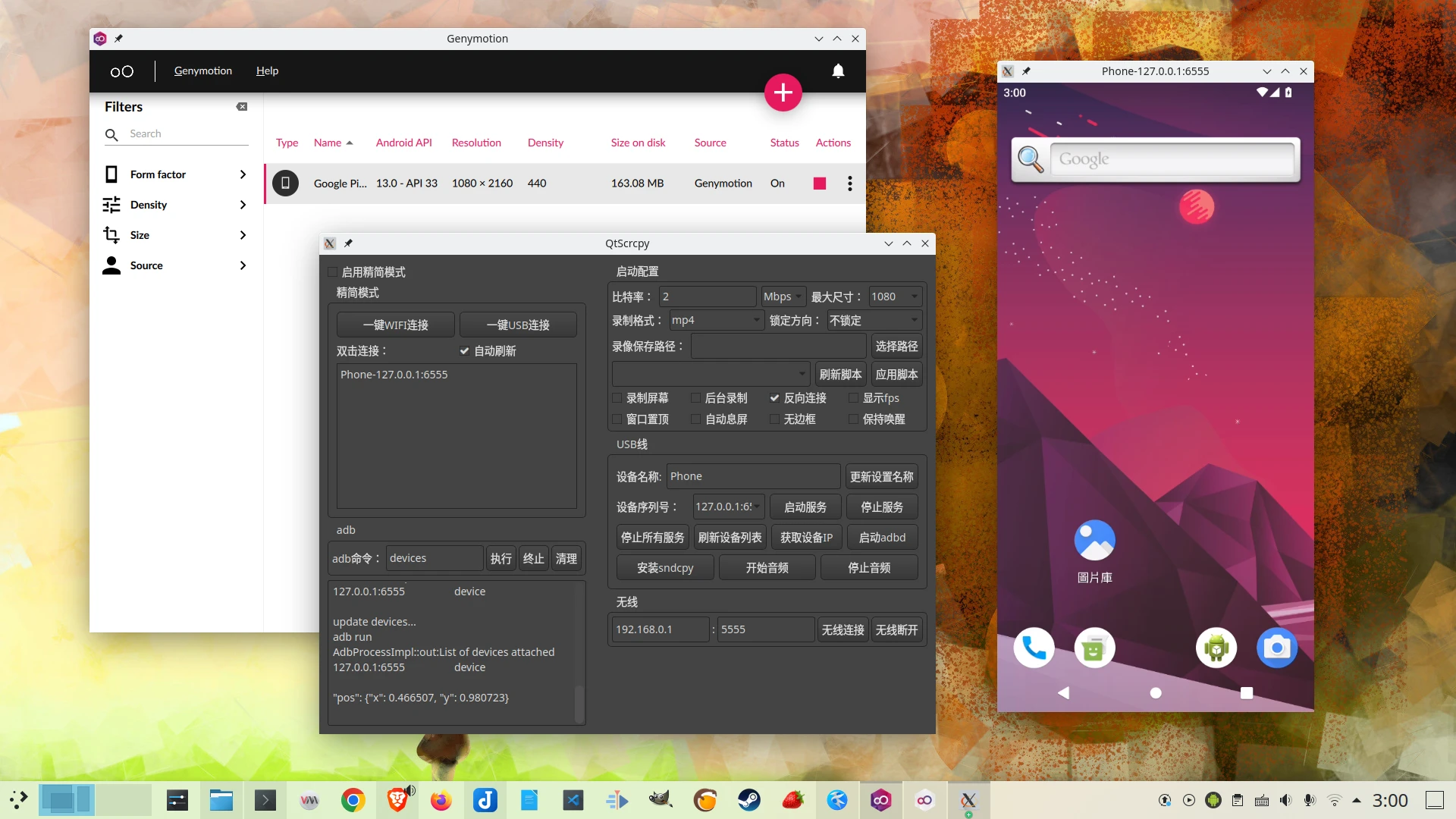The width and height of the screenshot is (1456, 819).
Task: Click the pink add virtual device button
Action: 783,93
